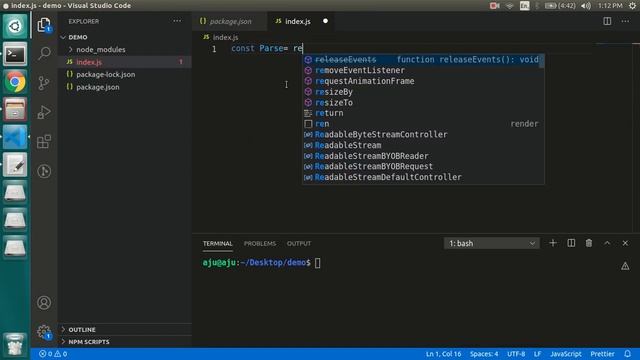Open the 1: bash terminal dropdown
Screen dimensions: 640x360
coord(491,243)
